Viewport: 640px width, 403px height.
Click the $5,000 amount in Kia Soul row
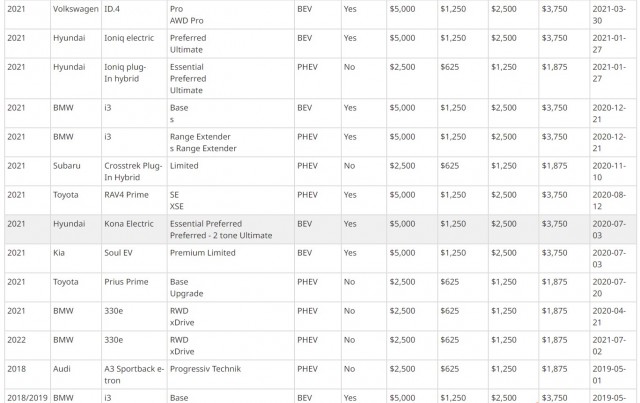tap(402, 253)
